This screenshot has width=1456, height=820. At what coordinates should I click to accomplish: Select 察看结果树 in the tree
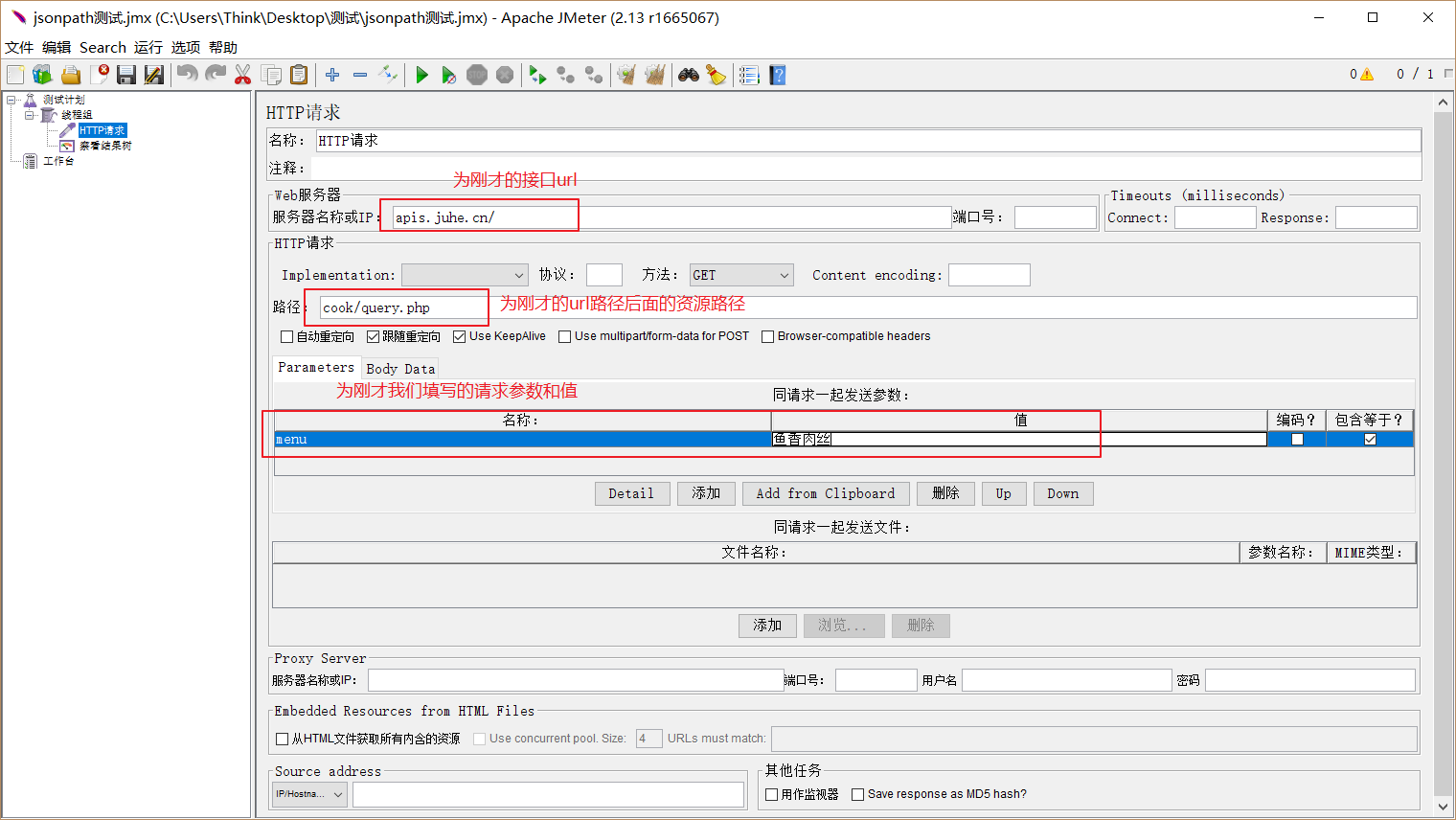click(x=105, y=146)
